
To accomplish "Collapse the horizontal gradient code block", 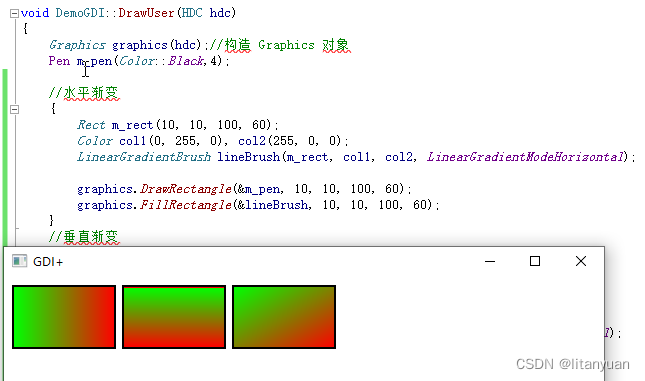I will [14, 109].
